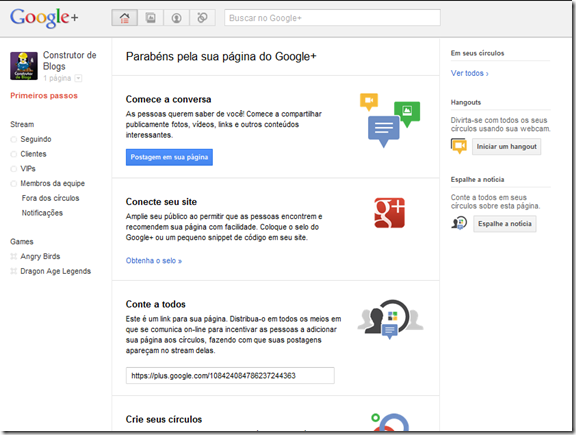Open Fora dos círculos stream
Screen dimensions: 576x435
pos(50,198)
